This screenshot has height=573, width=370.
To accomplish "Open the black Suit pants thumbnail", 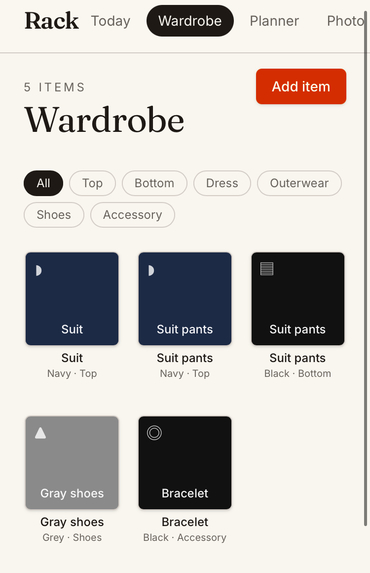I will pos(298,299).
